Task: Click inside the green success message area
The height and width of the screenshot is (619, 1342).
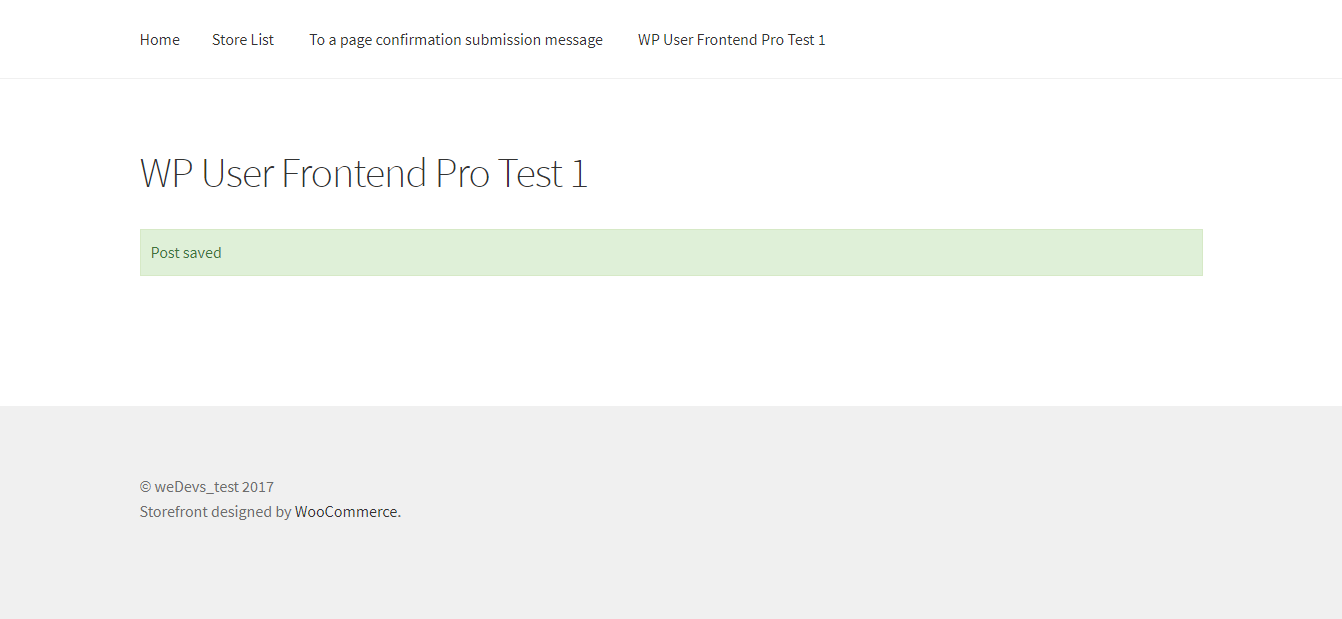Action: pos(670,252)
